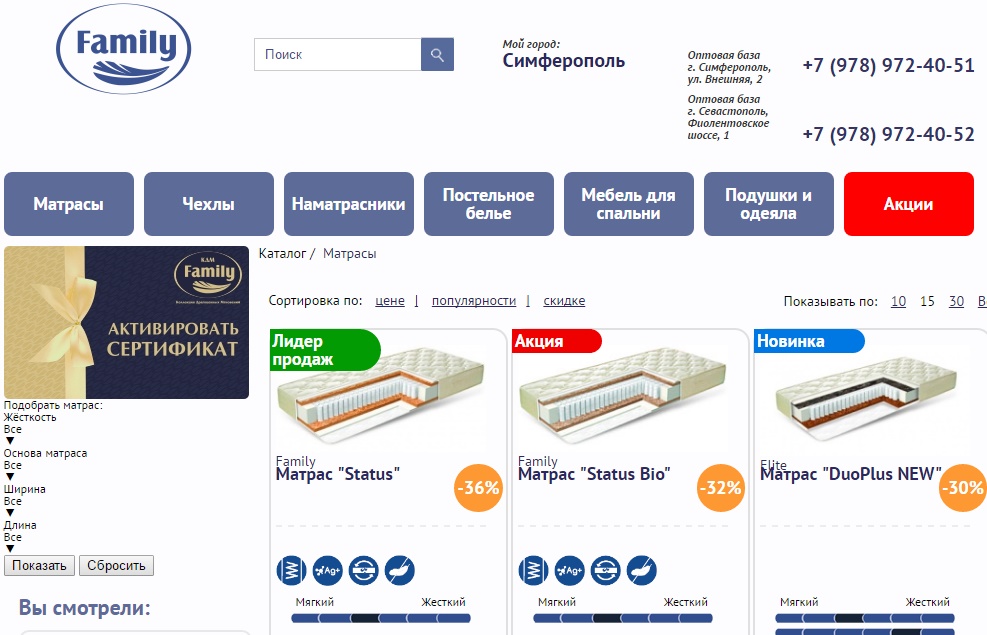Expand the Основа матраса filter arrow
The width and height of the screenshot is (987, 635).
point(9,477)
